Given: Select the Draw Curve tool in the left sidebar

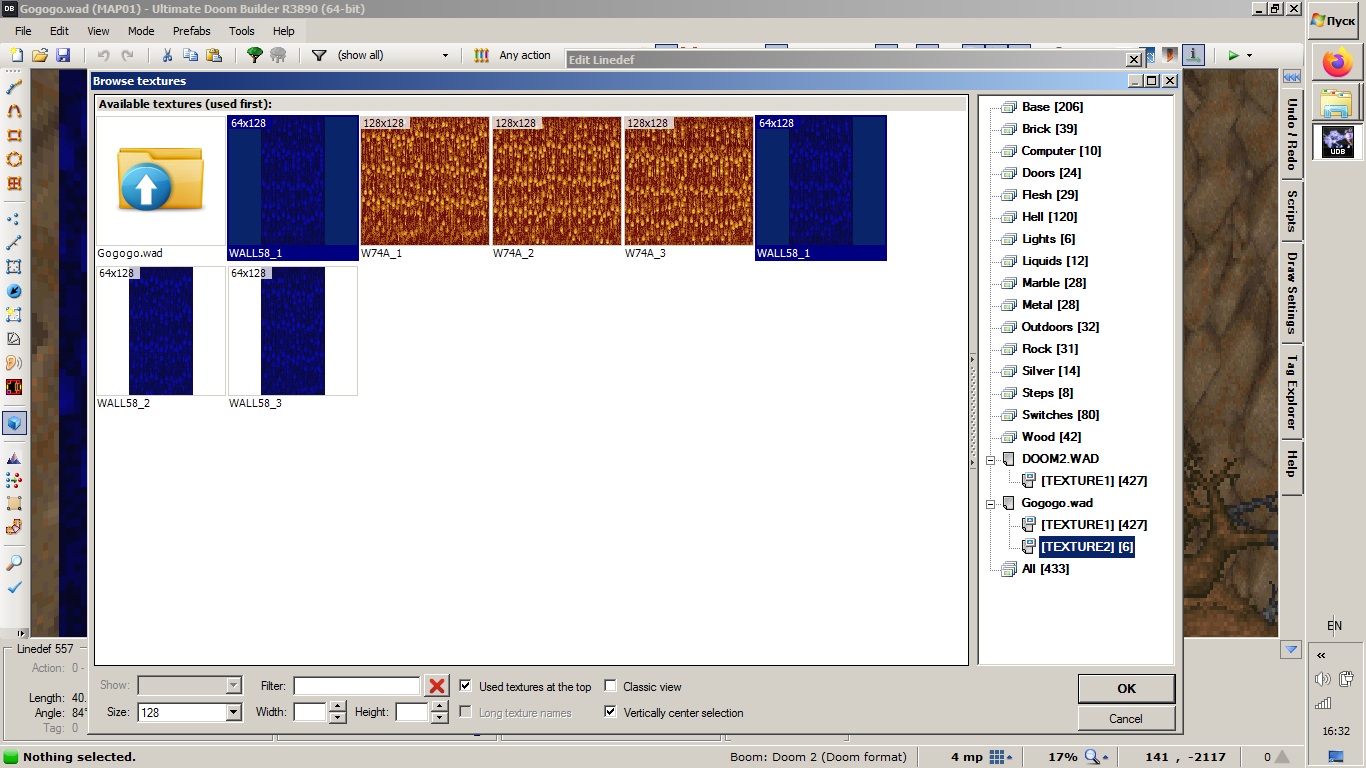Looking at the screenshot, I should click(x=14, y=112).
